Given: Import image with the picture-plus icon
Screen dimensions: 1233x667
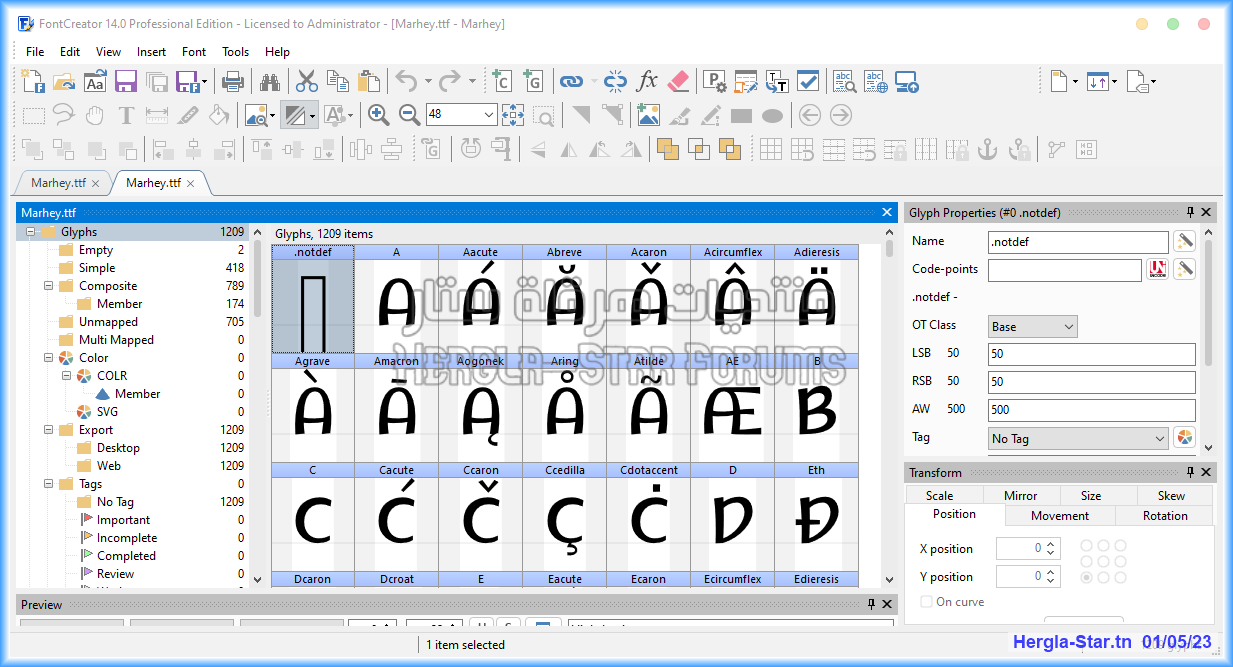Looking at the screenshot, I should coord(648,115).
